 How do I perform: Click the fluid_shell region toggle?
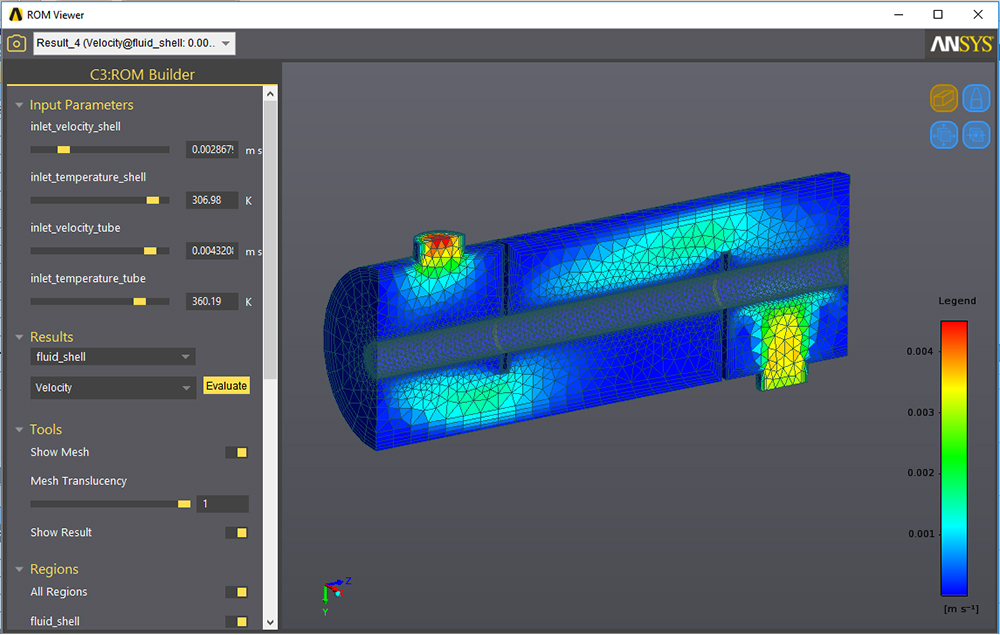coord(237,621)
